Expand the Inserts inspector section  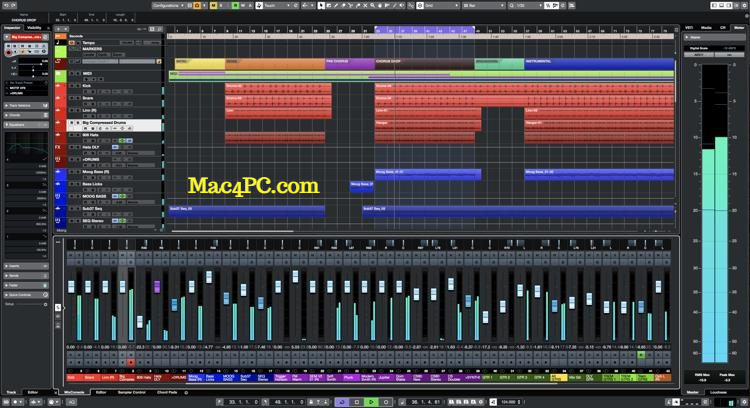click(x=26, y=266)
